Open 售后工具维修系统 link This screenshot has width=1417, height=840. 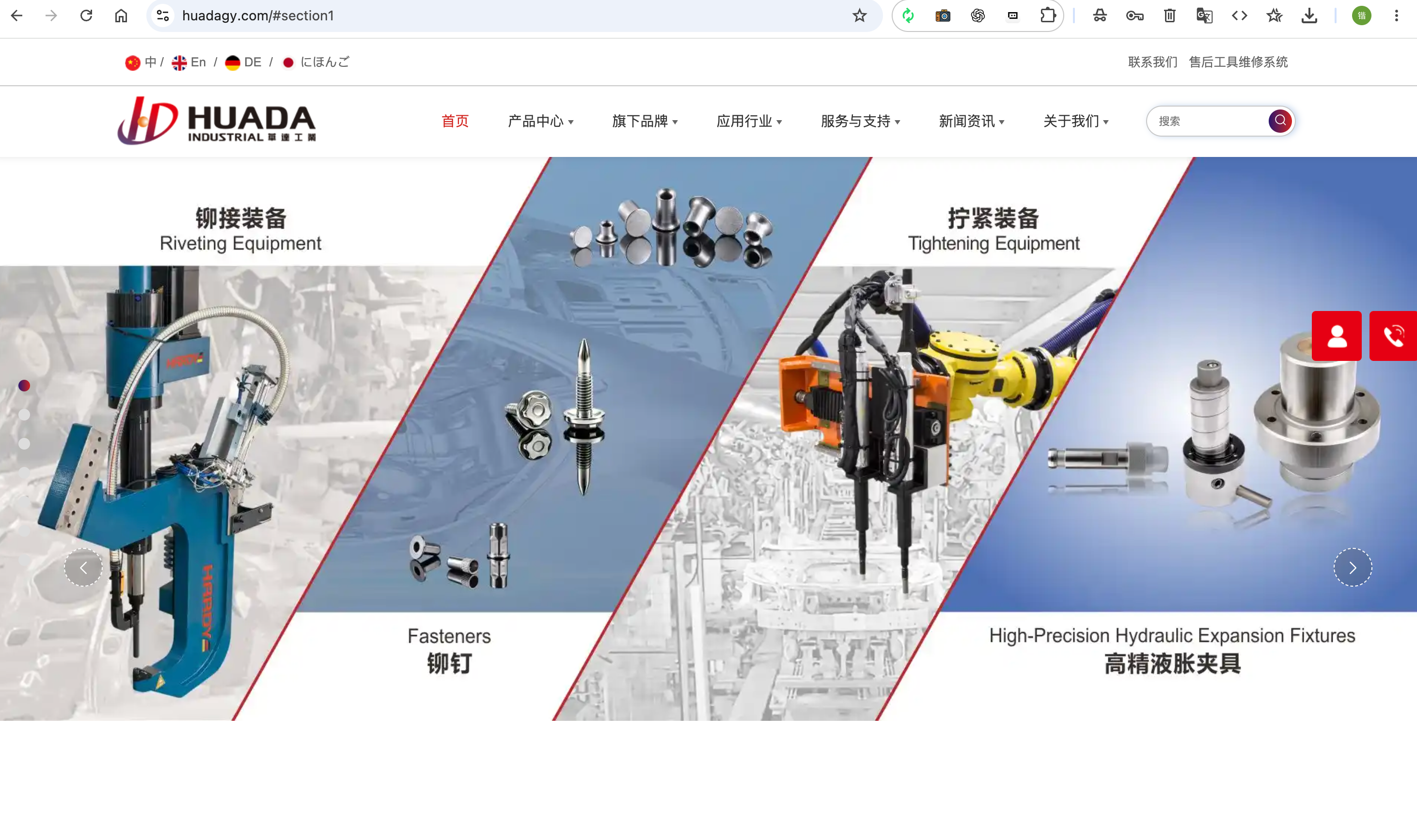coord(1238,62)
